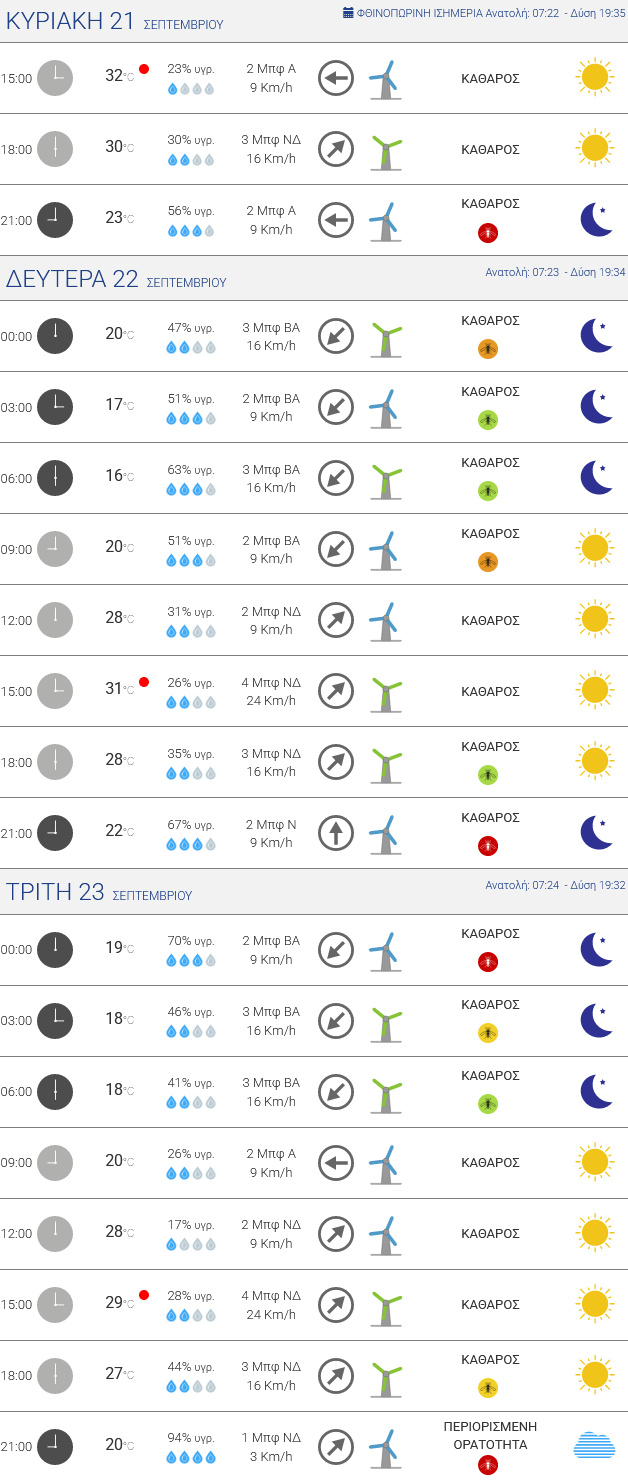Click the fog cloud icon for Tuesday 21:00
This screenshot has height=1481, width=628.
click(594, 1446)
